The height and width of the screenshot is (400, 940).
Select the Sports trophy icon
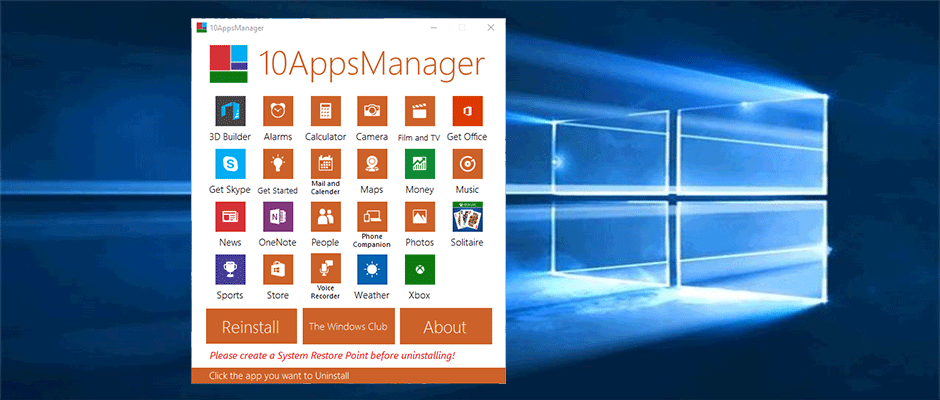tap(230, 269)
